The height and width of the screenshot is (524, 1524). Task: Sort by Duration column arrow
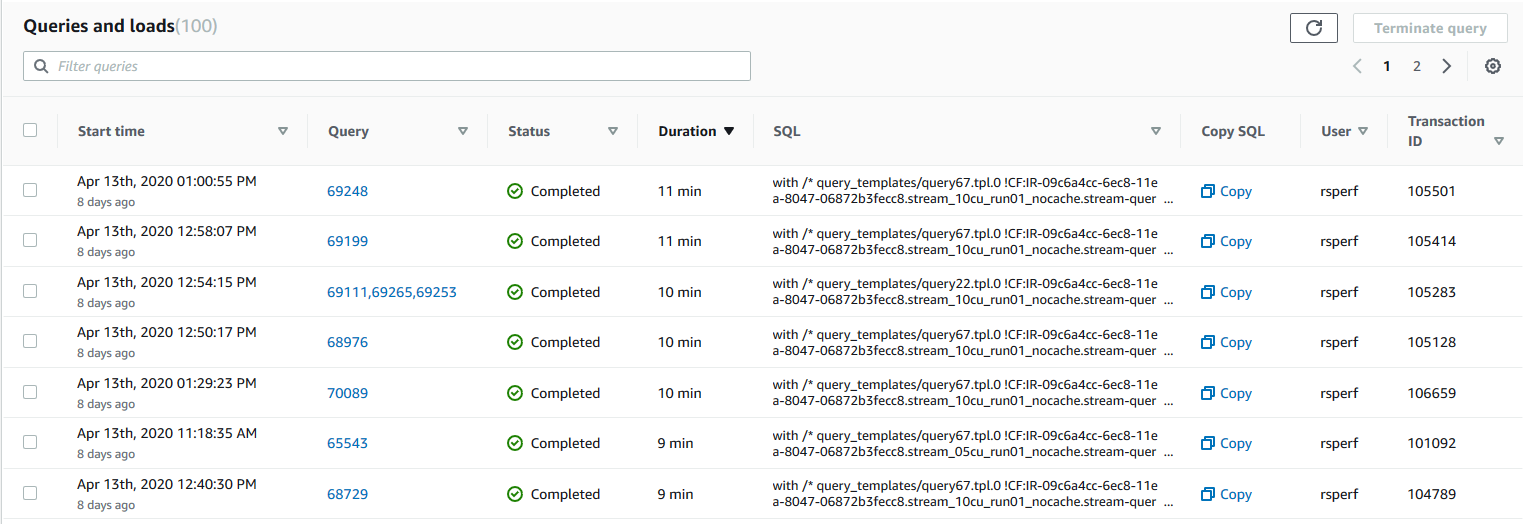pyautogui.click(x=729, y=131)
